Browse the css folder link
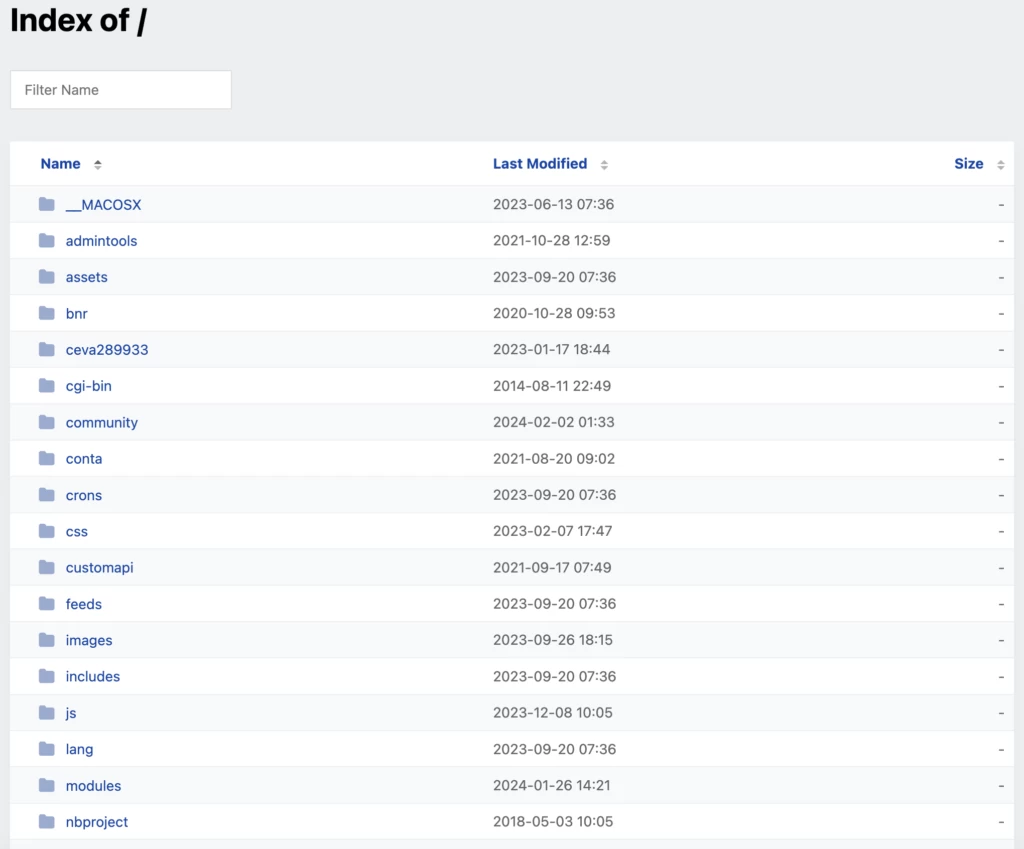 coord(77,531)
